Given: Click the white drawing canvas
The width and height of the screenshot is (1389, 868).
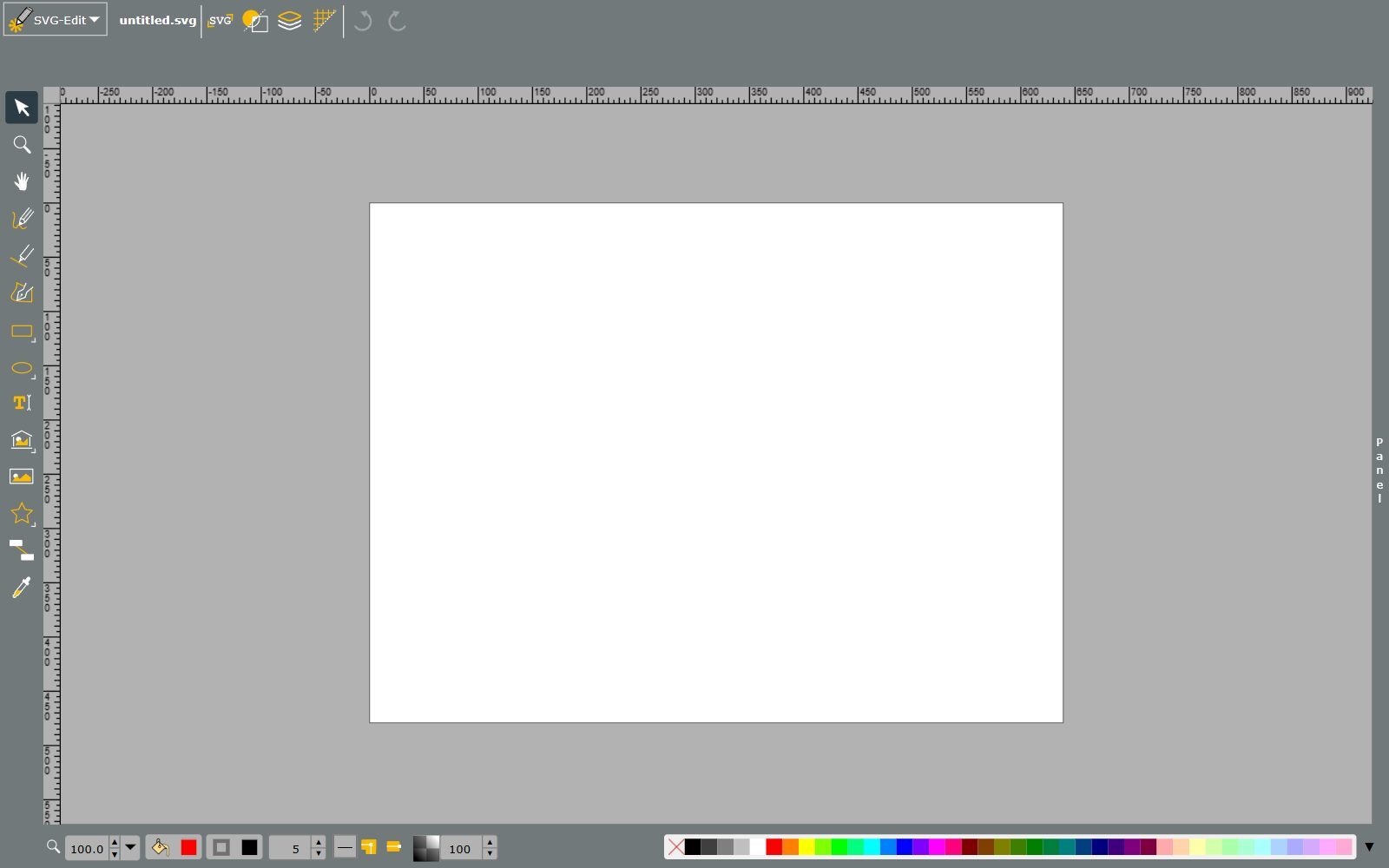Looking at the screenshot, I should (716, 463).
